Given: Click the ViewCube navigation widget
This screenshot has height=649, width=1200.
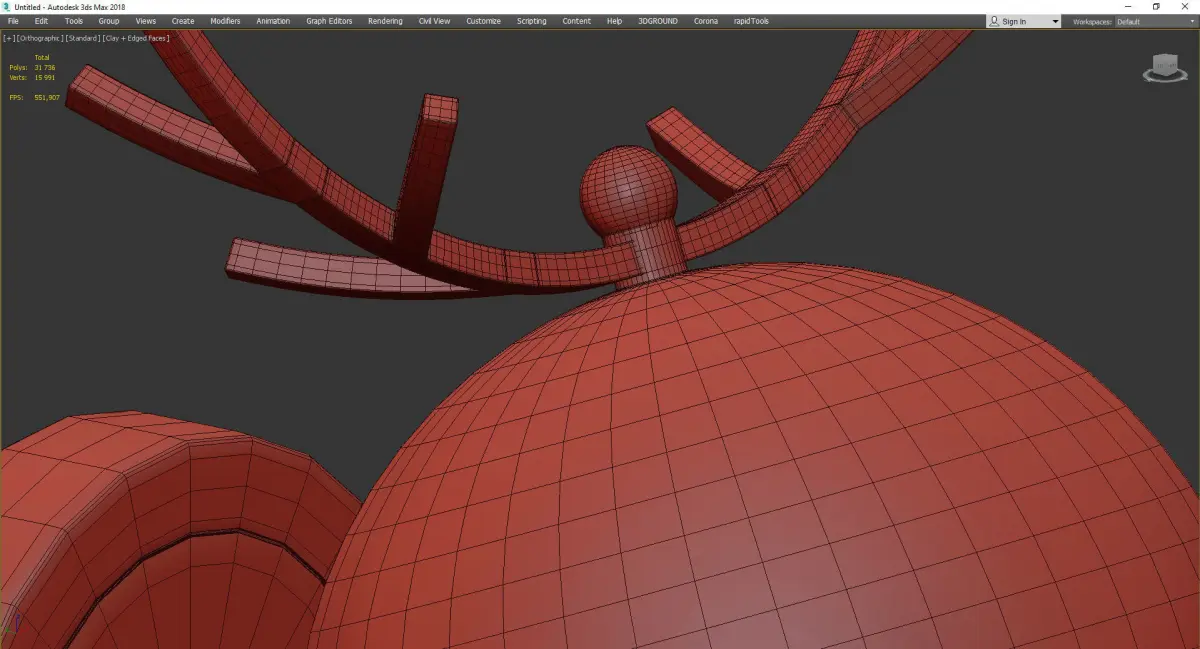Looking at the screenshot, I should 1164,70.
